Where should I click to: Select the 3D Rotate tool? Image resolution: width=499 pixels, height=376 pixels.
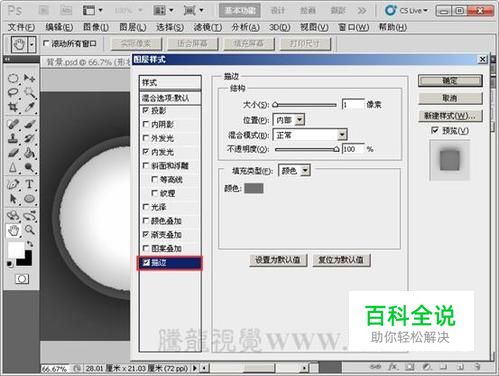click(13, 216)
